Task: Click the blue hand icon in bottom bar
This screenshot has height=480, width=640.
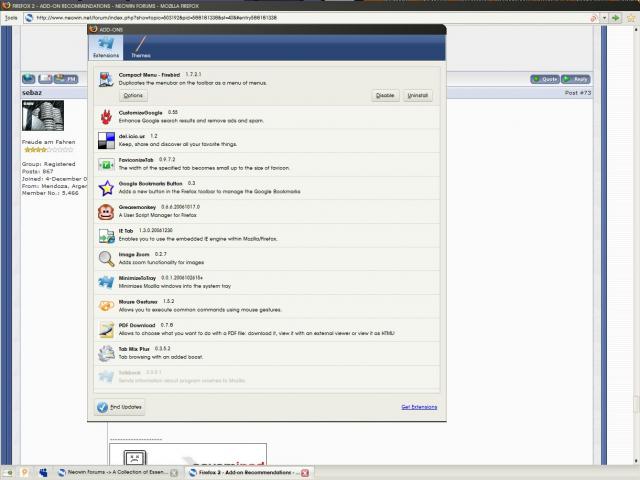Action: point(43,473)
